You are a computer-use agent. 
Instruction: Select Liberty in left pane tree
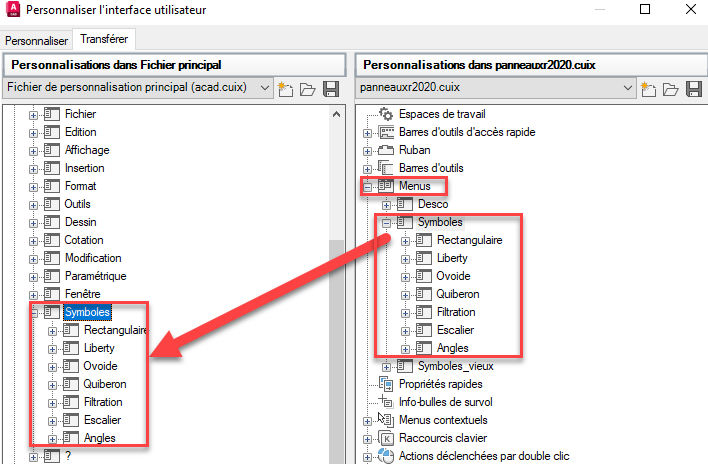(99, 348)
